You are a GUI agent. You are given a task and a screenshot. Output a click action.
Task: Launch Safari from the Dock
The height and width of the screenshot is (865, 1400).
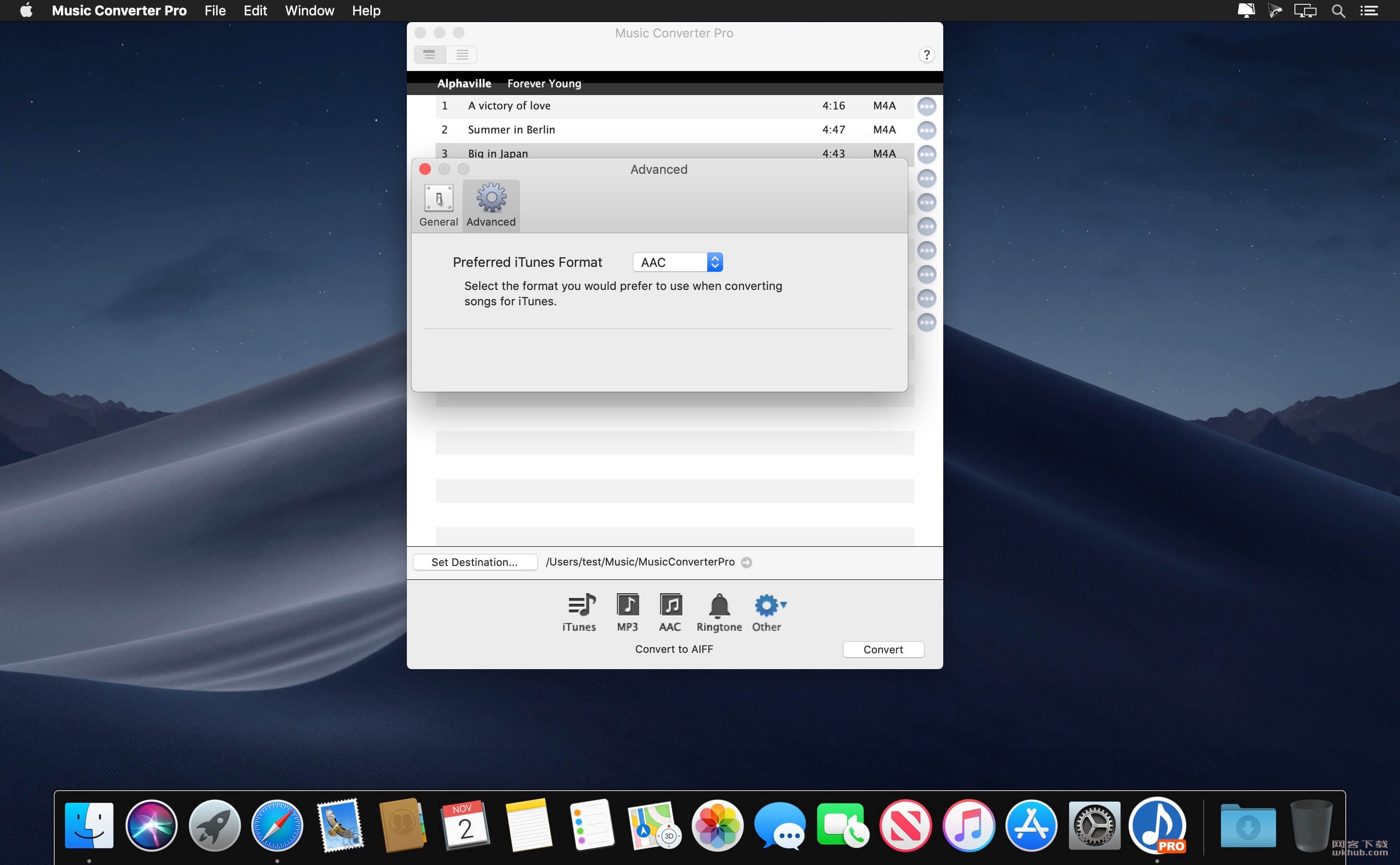click(277, 825)
